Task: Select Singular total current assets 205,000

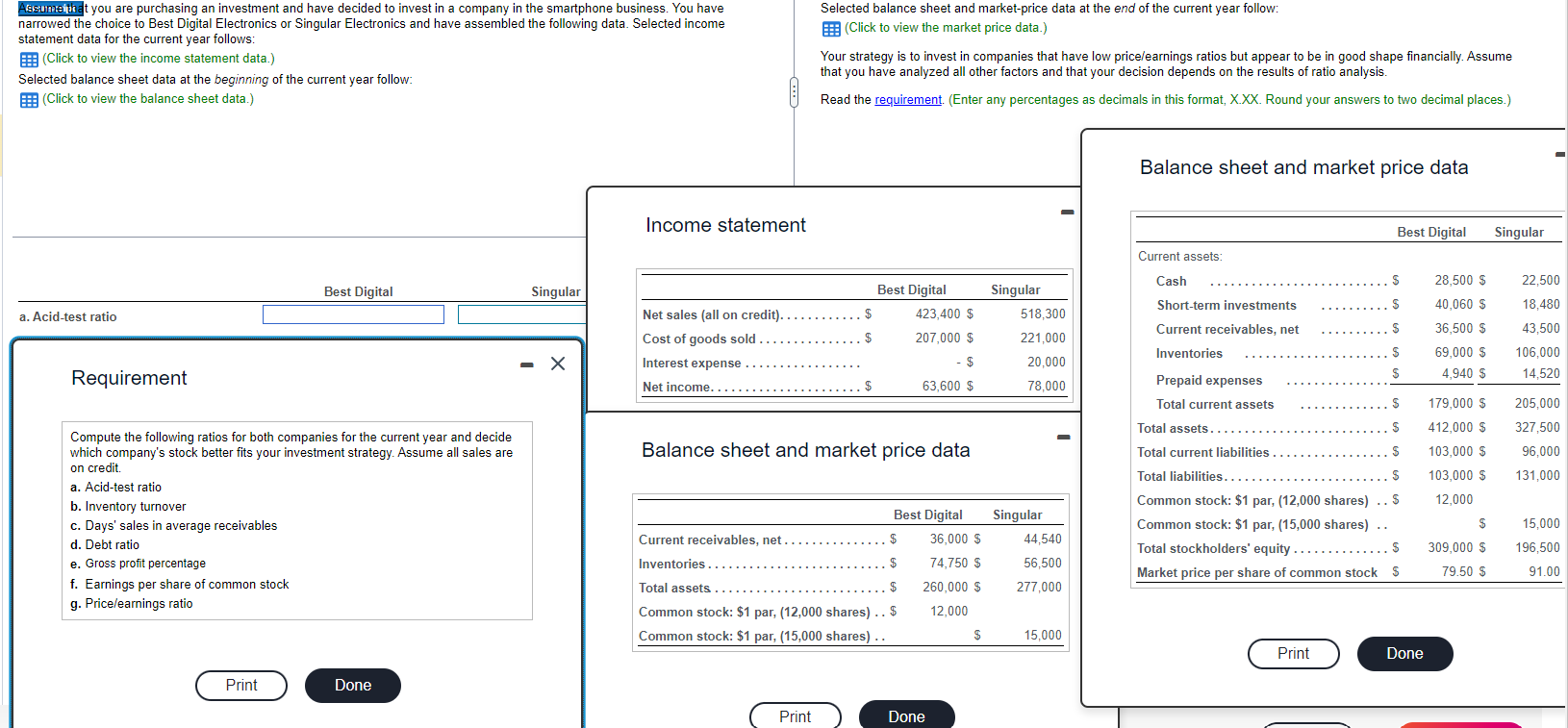Action: [x=1537, y=404]
